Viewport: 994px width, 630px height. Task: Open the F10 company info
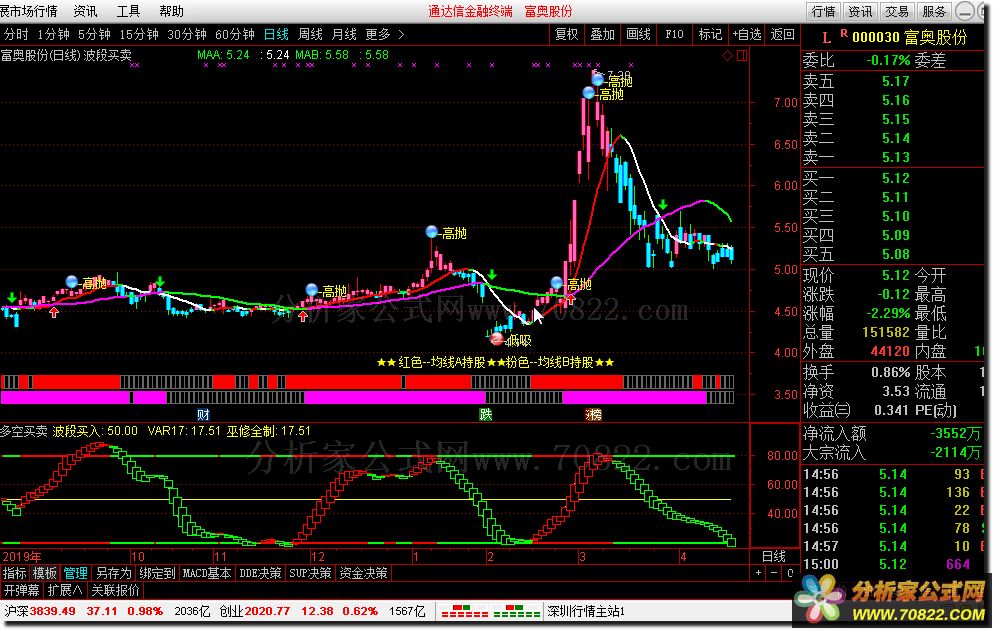[x=674, y=34]
